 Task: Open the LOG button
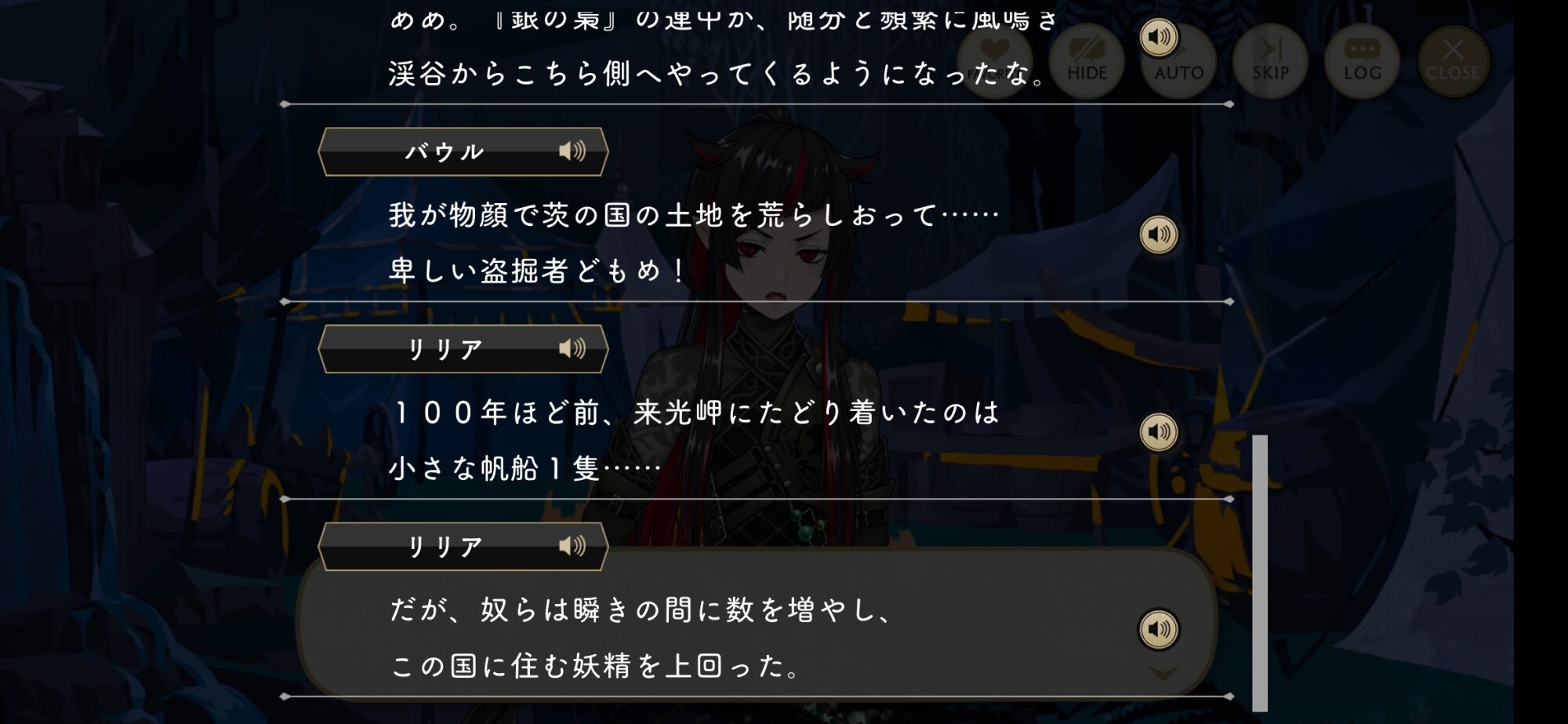(1362, 61)
